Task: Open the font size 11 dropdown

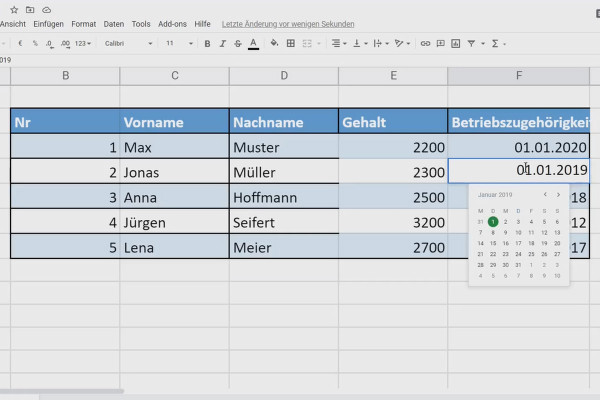Action: (x=179, y=44)
